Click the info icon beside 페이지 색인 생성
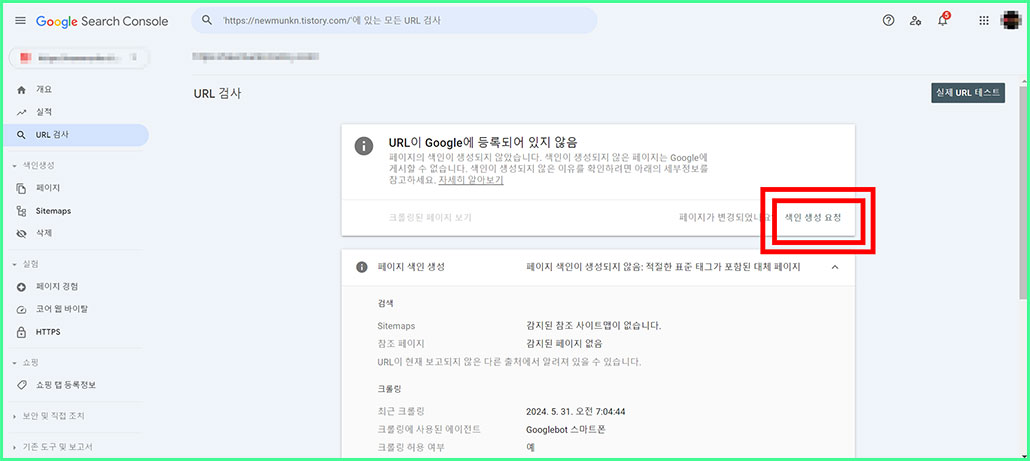Screen dimensions: 1030x461 [x=361, y=267]
